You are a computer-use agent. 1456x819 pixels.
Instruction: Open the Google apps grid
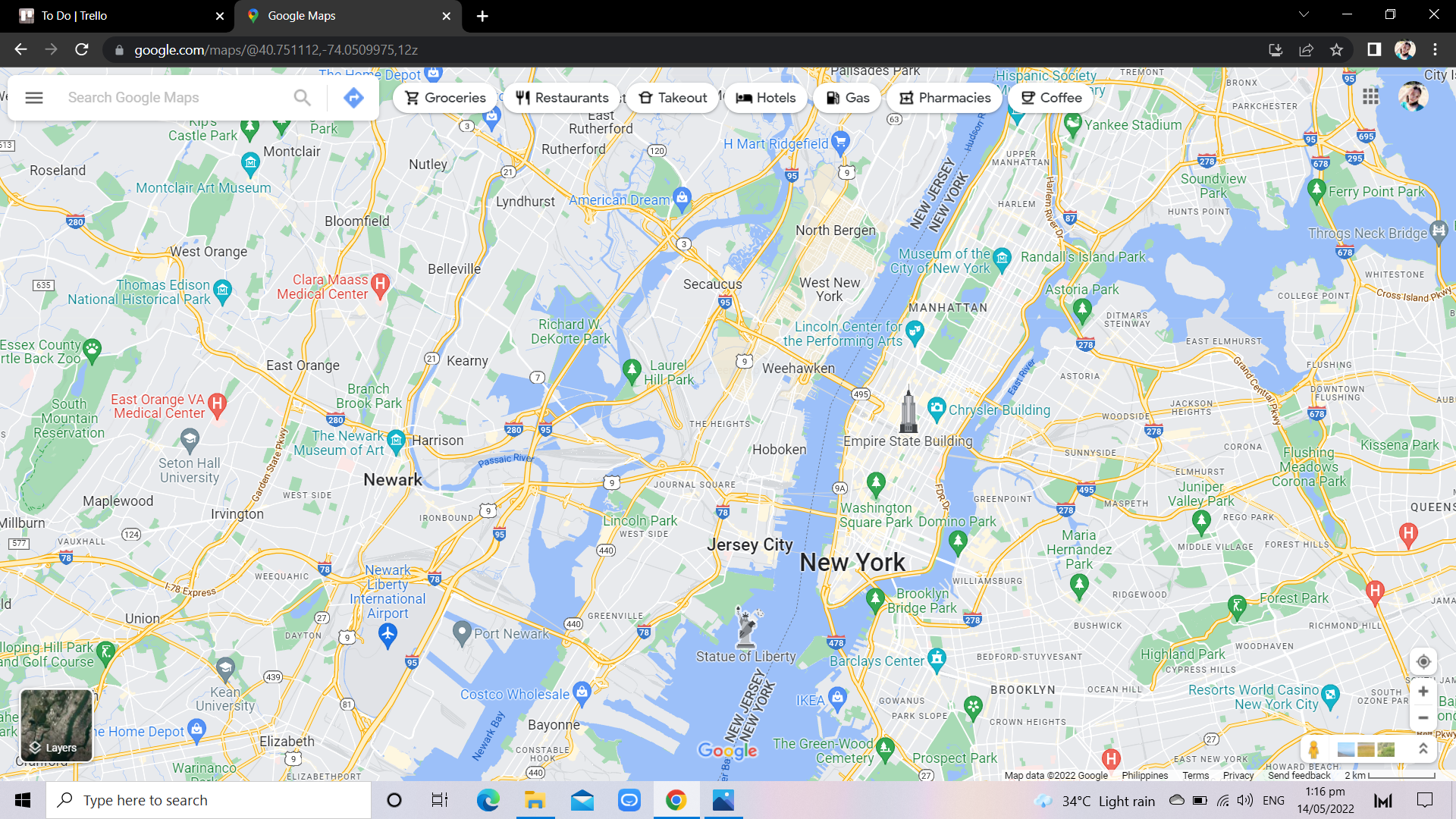1370,96
